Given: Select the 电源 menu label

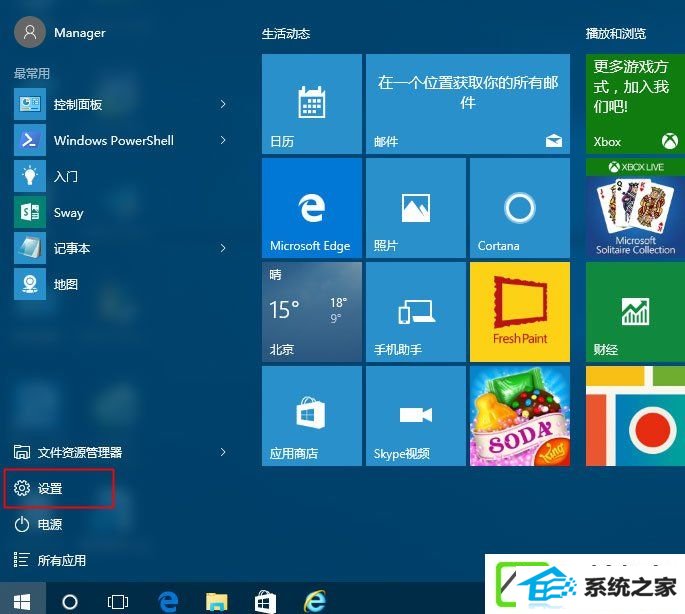Looking at the screenshot, I should click(x=50, y=524).
